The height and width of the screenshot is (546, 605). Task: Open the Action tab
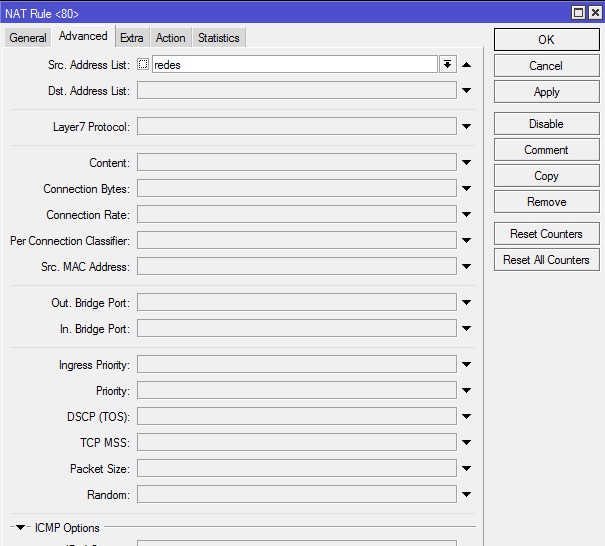(170, 38)
